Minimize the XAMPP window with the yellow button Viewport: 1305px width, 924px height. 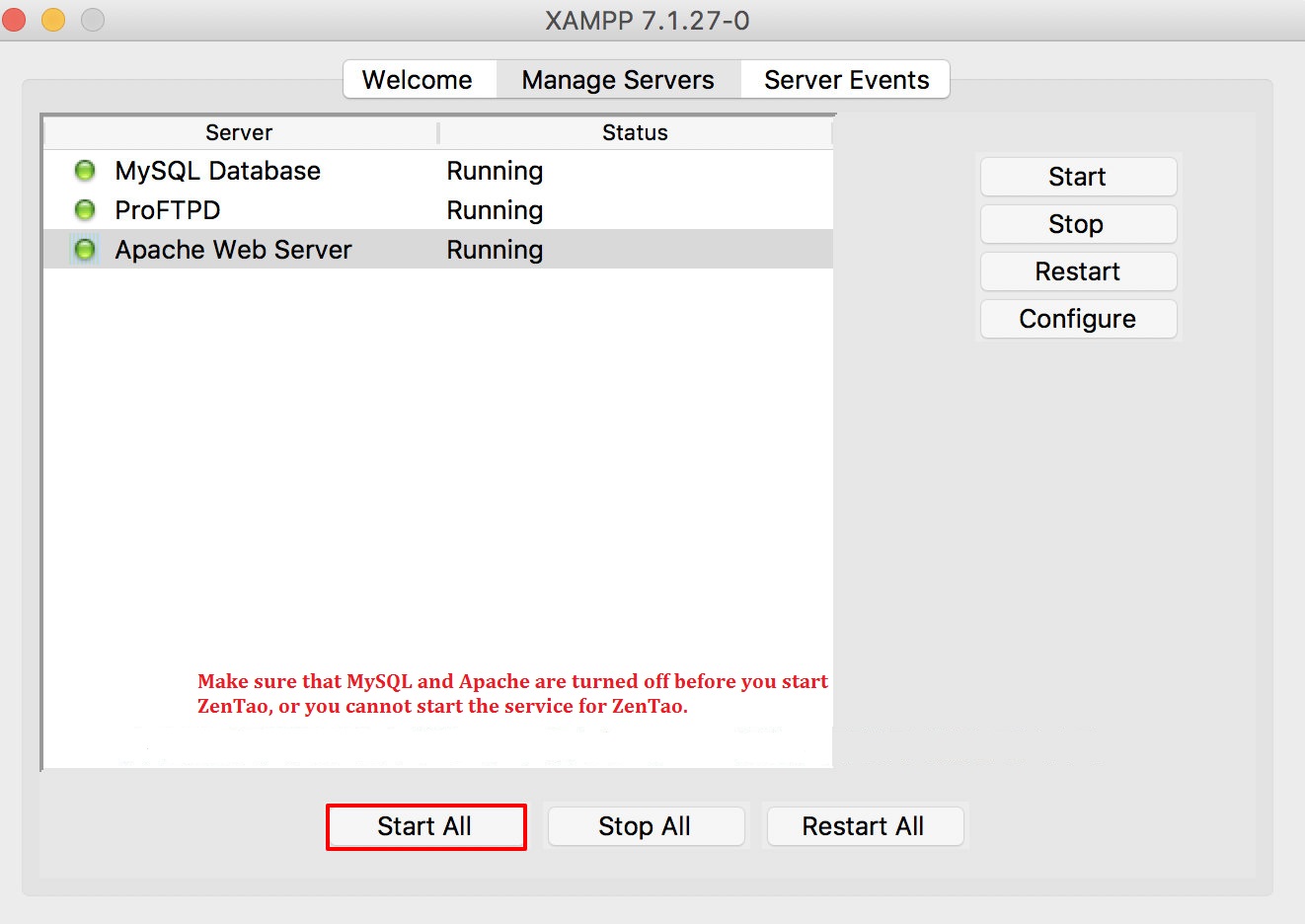coord(53,20)
